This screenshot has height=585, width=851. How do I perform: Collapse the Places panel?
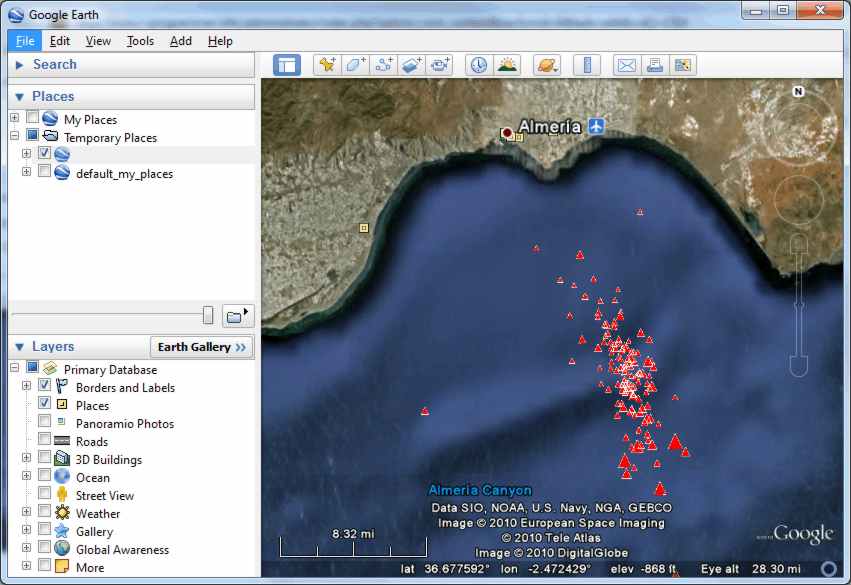[20, 97]
